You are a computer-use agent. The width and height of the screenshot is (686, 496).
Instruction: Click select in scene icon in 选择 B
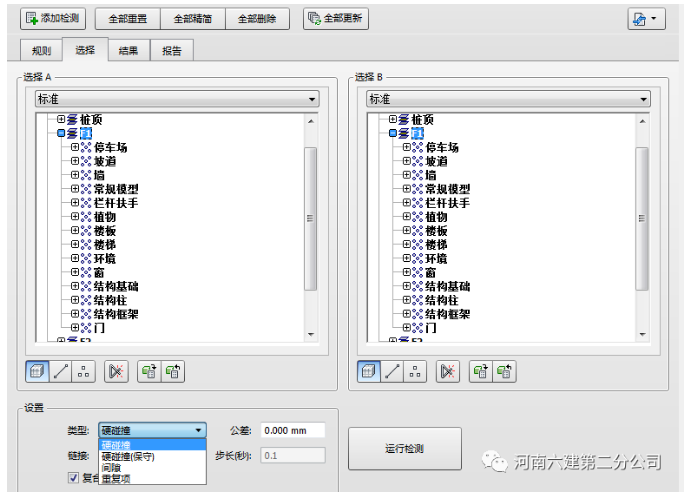pos(504,372)
